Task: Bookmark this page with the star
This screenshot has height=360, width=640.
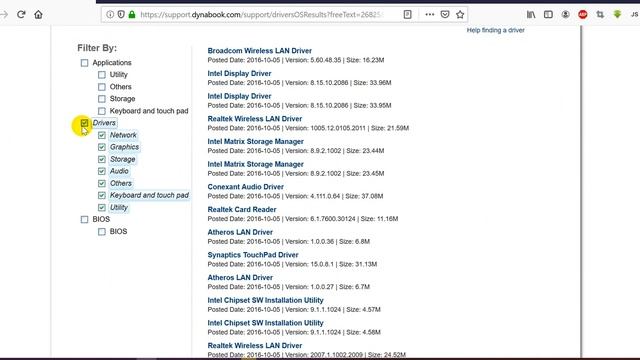Action: point(460,14)
